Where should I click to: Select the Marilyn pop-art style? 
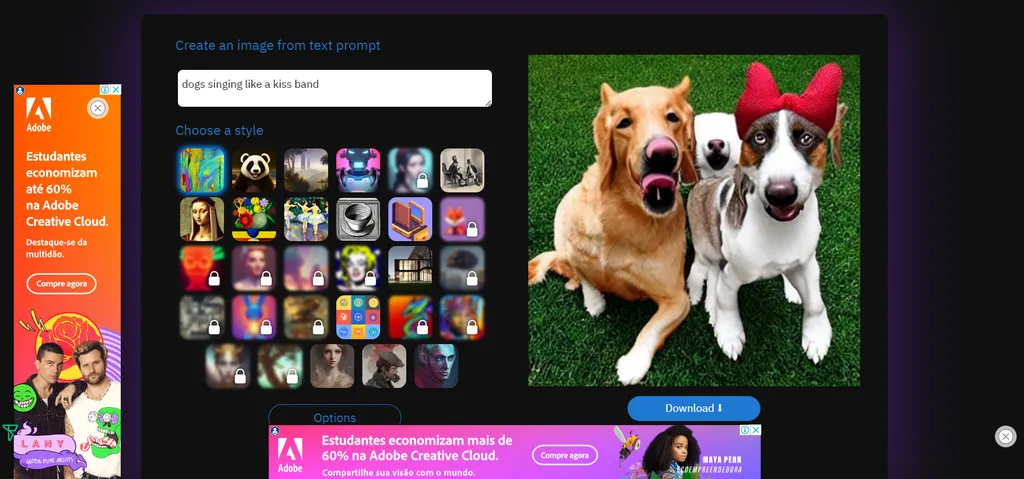pos(358,268)
